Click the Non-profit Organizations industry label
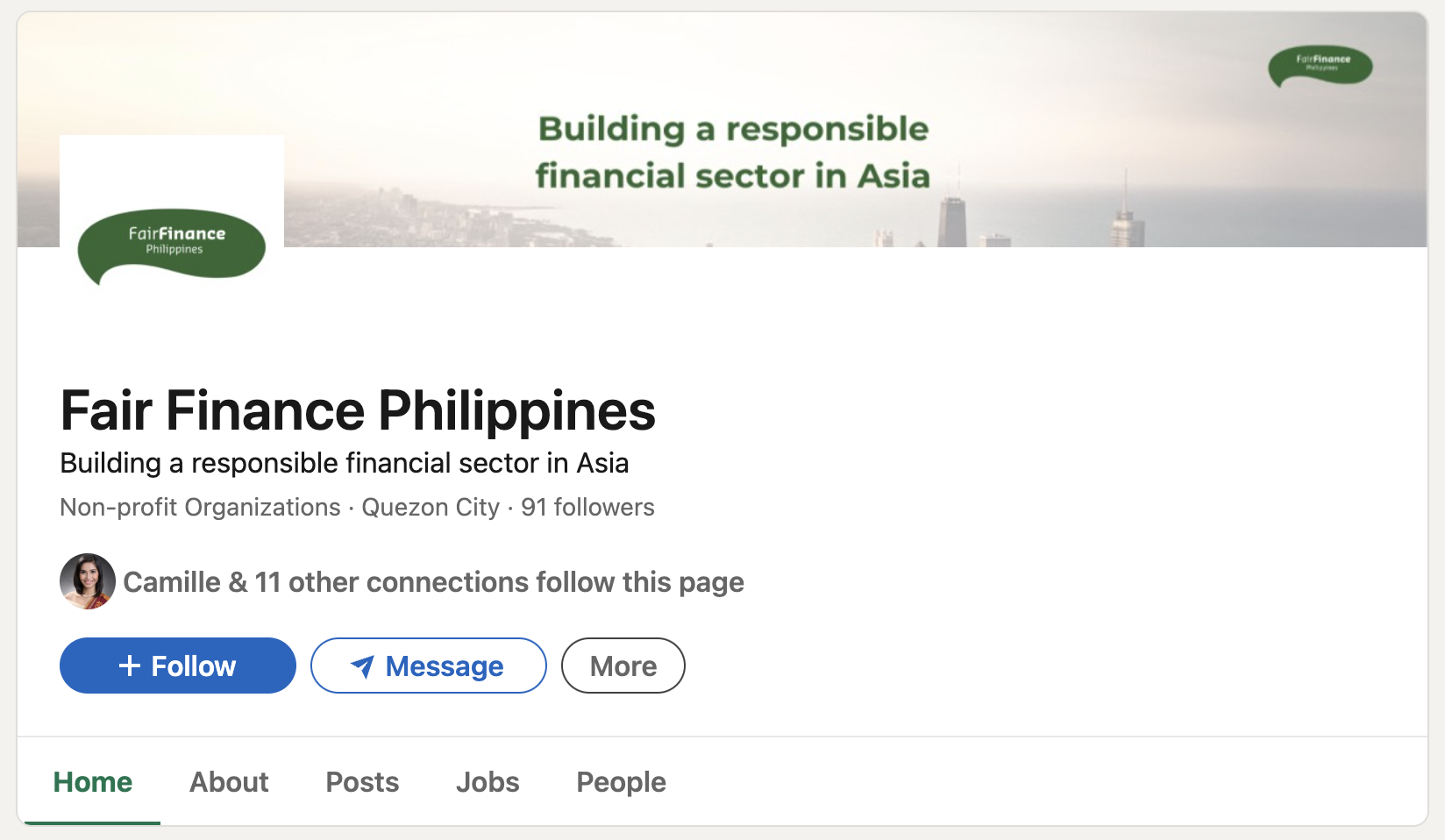Screen dimensions: 1445x840 (200, 507)
